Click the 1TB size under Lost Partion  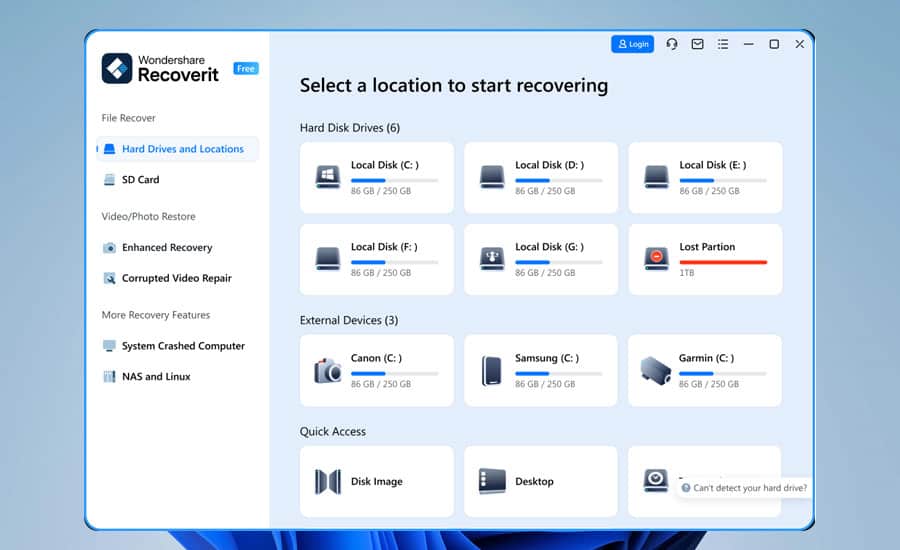[x=686, y=273]
